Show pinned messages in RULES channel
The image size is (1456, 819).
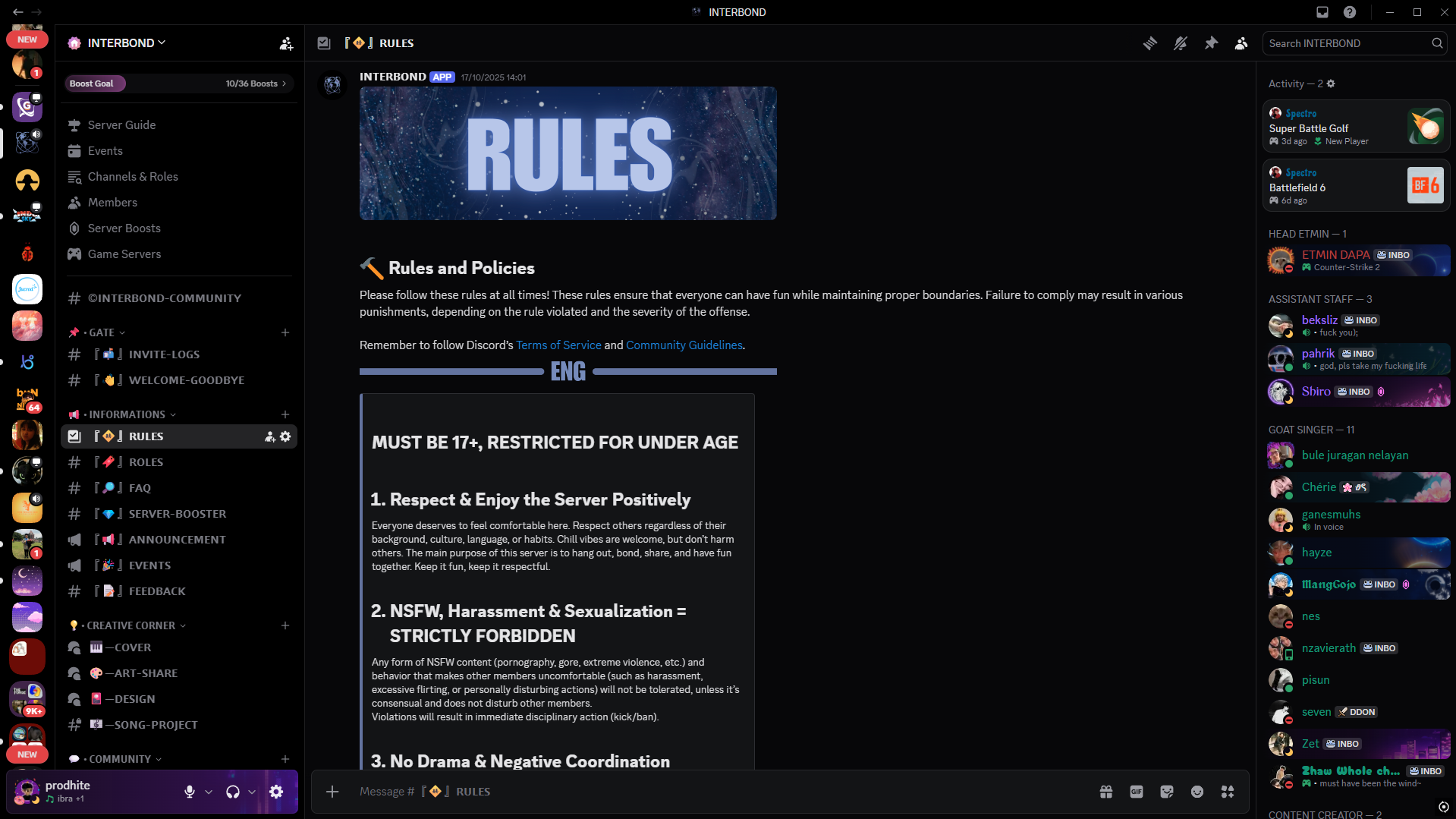1211,43
